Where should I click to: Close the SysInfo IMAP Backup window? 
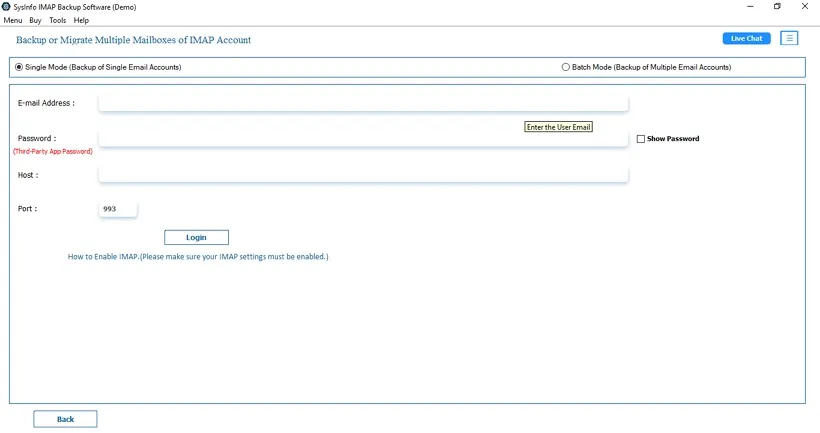tap(805, 7)
